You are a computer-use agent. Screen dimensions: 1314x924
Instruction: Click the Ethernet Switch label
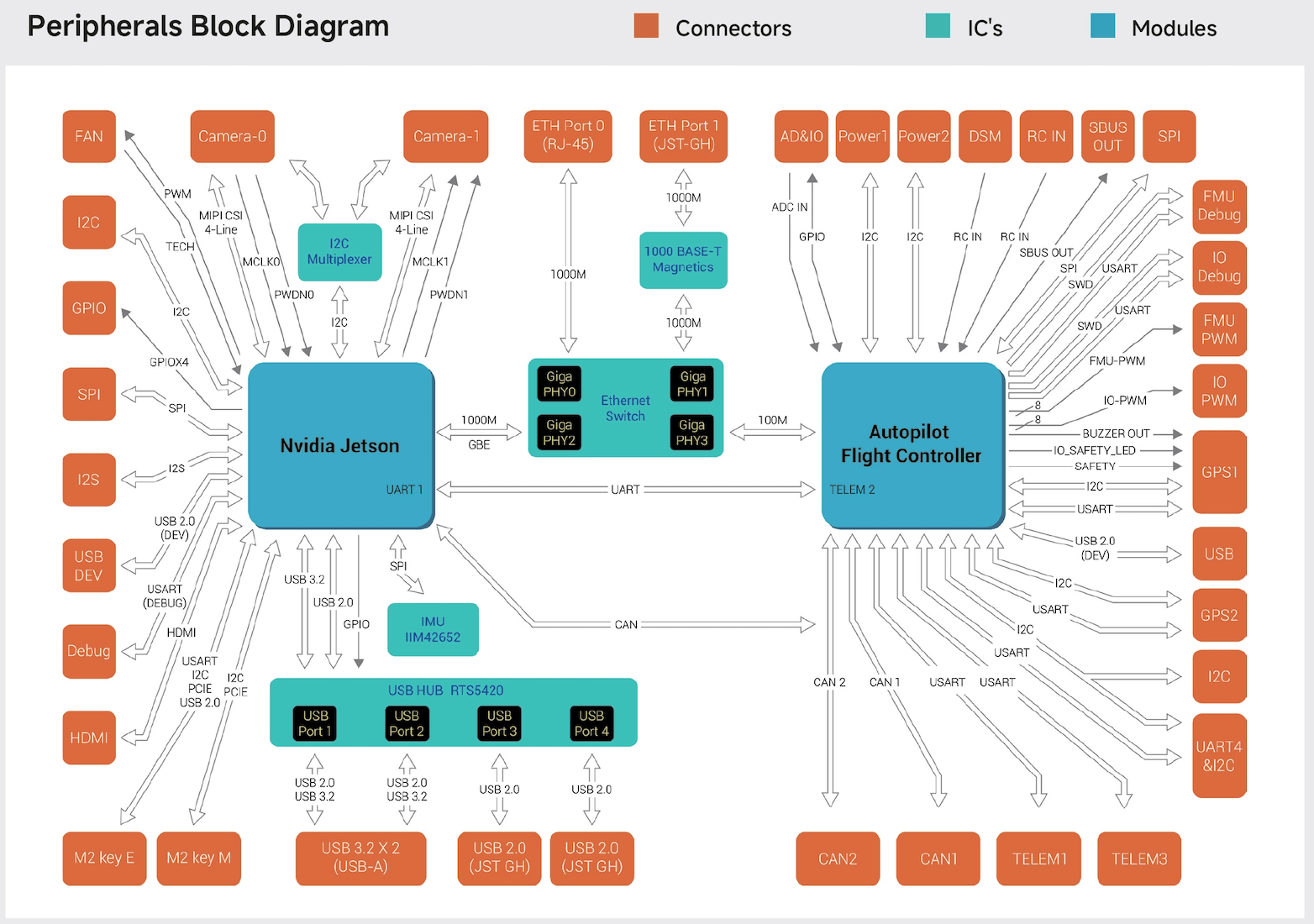[626, 408]
